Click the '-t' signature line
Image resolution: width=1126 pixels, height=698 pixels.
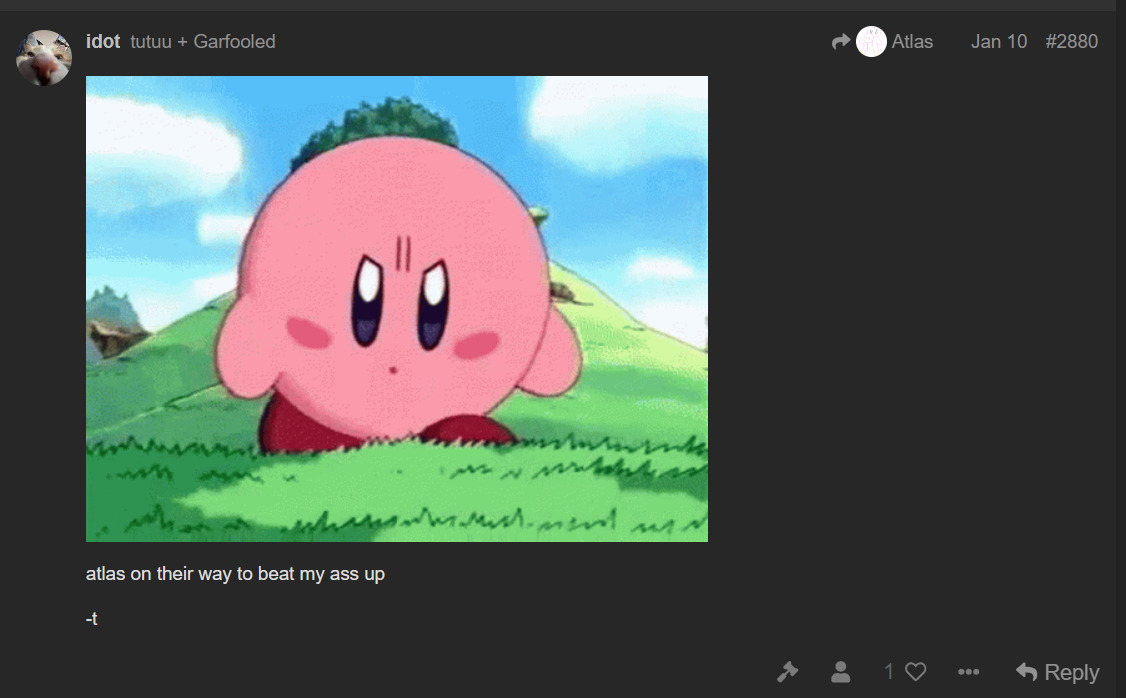[91, 618]
